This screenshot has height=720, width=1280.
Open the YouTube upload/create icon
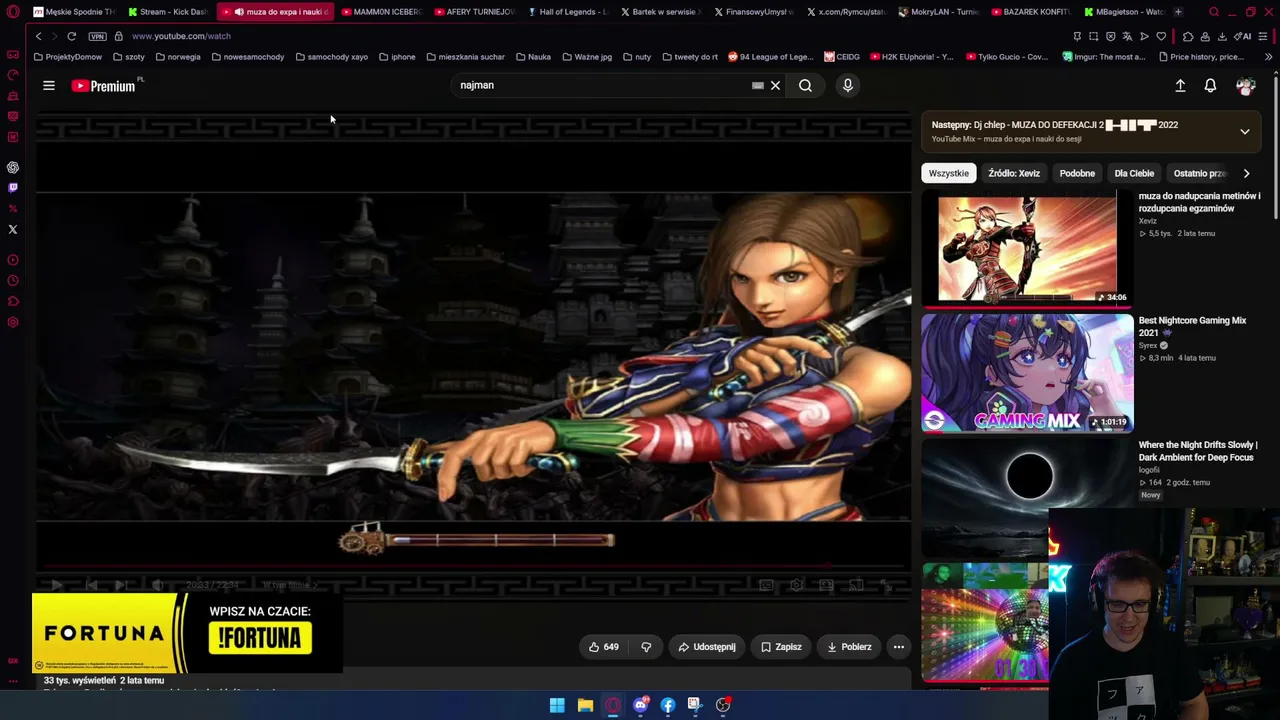[1180, 86]
